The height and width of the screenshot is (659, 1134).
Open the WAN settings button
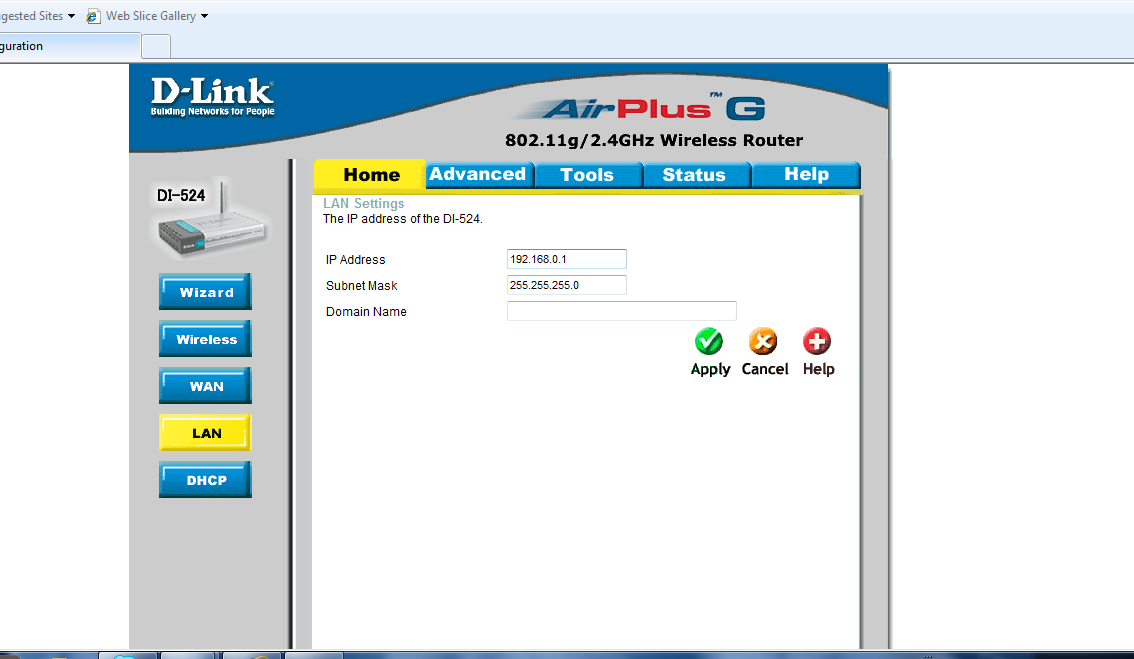[205, 386]
